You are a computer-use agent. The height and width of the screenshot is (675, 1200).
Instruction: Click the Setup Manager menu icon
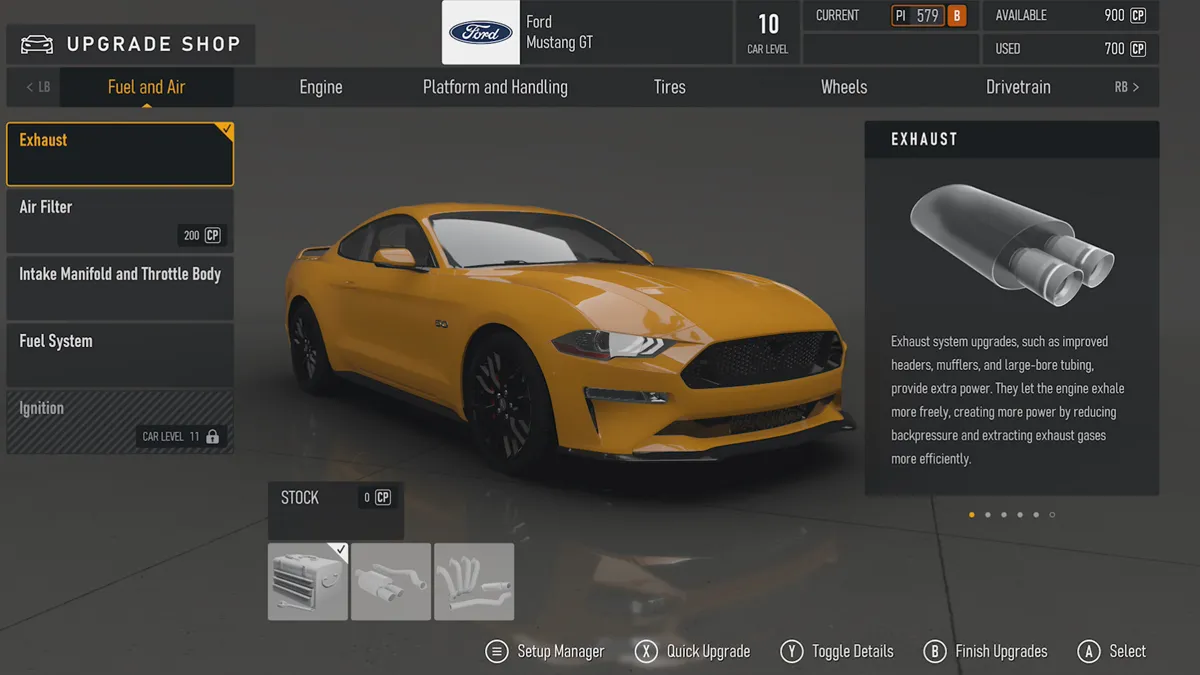click(x=496, y=652)
